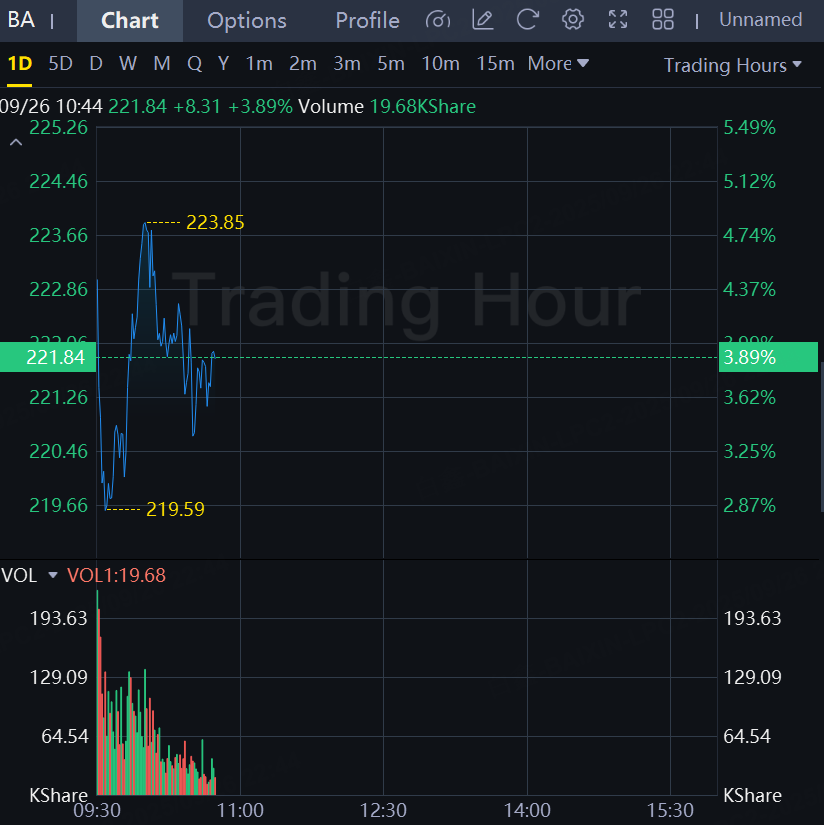Select the 5m interval

[x=391, y=64]
